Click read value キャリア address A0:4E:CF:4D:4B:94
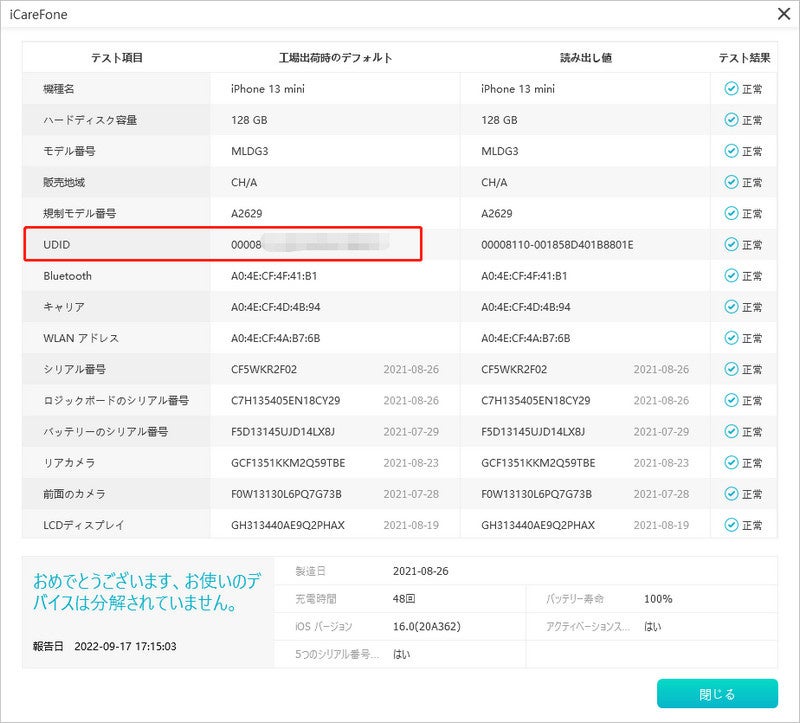The image size is (800, 723). (526, 307)
